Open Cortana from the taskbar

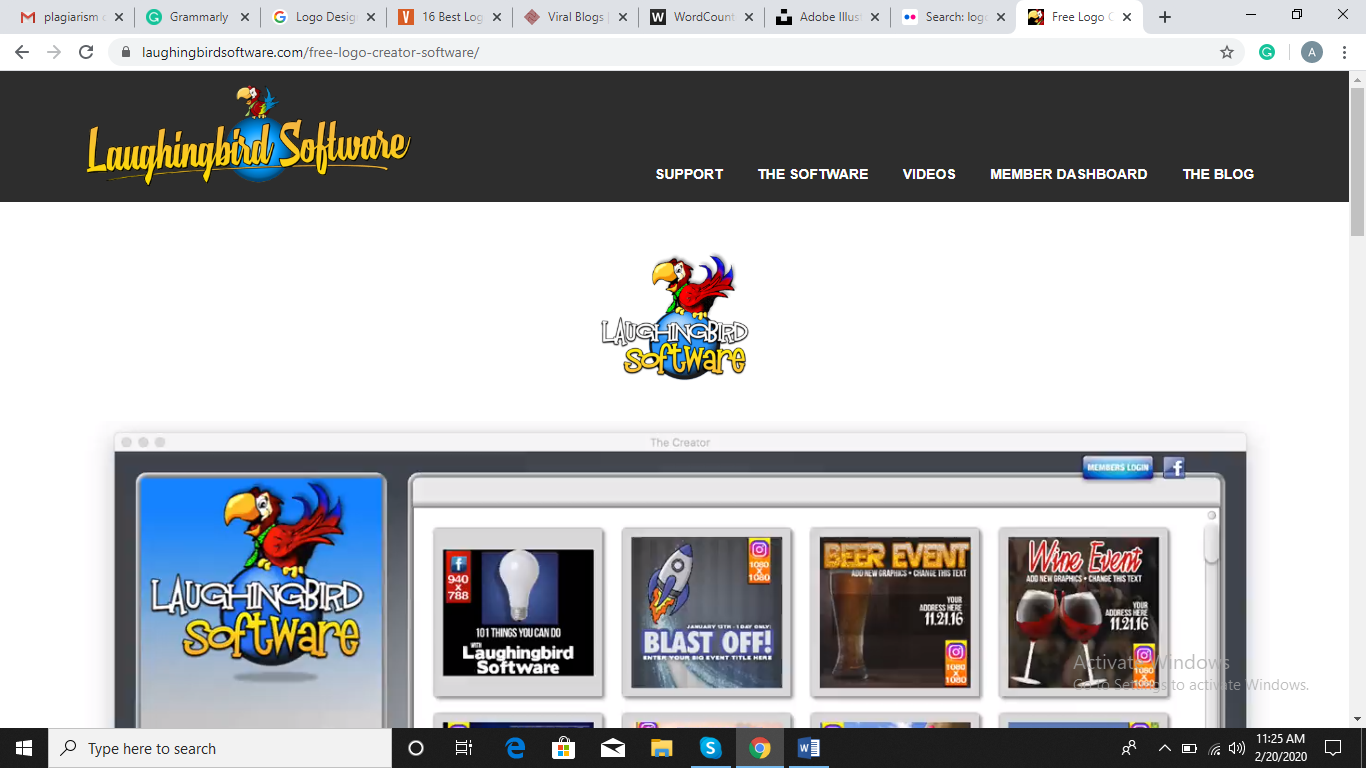coord(416,748)
